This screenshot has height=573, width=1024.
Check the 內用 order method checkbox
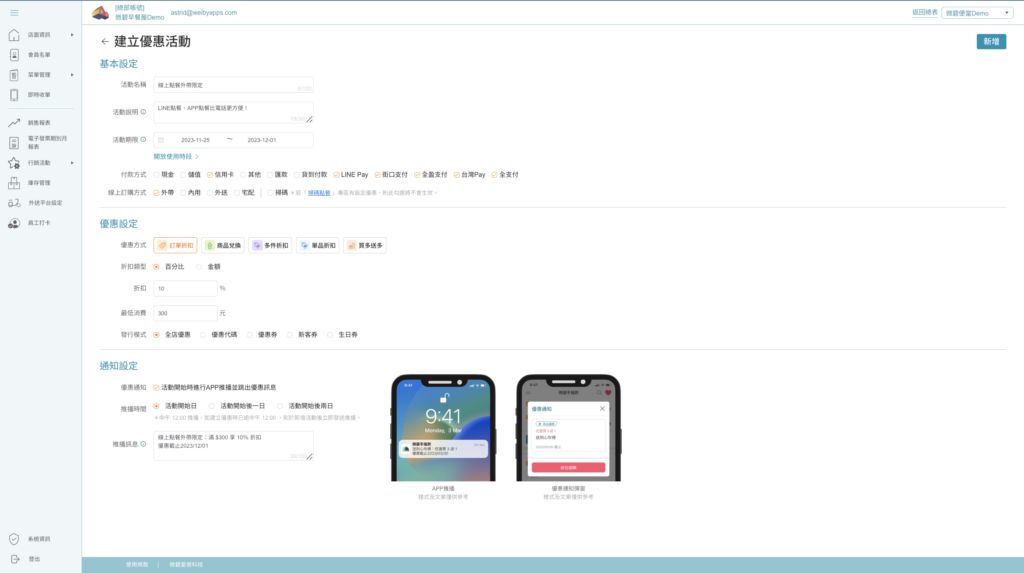[x=183, y=193]
